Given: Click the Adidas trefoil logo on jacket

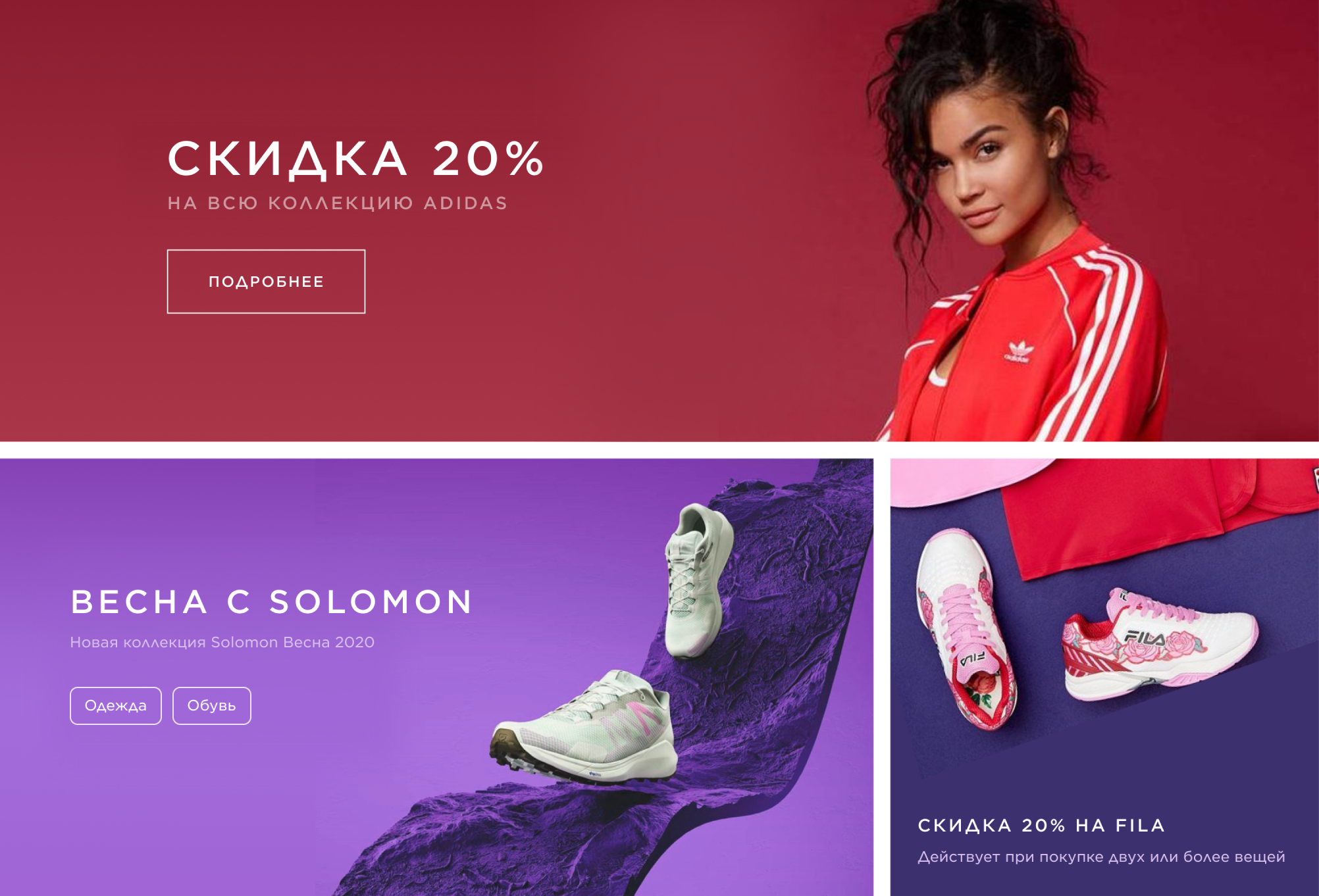Looking at the screenshot, I should (1018, 351).
